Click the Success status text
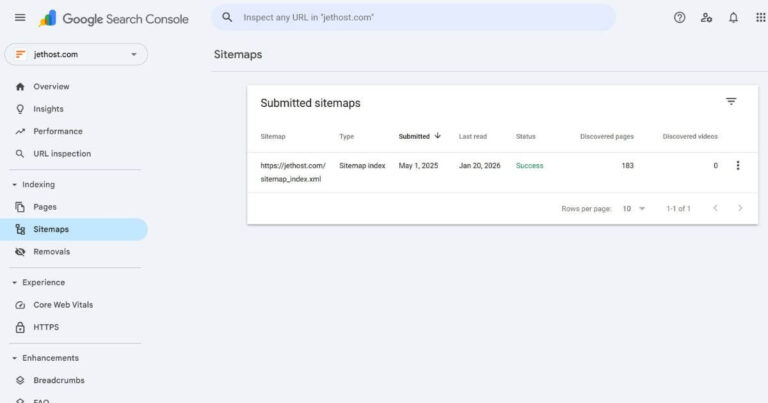The height and width of the screenshot is (403, 768). tap(529, 166)
